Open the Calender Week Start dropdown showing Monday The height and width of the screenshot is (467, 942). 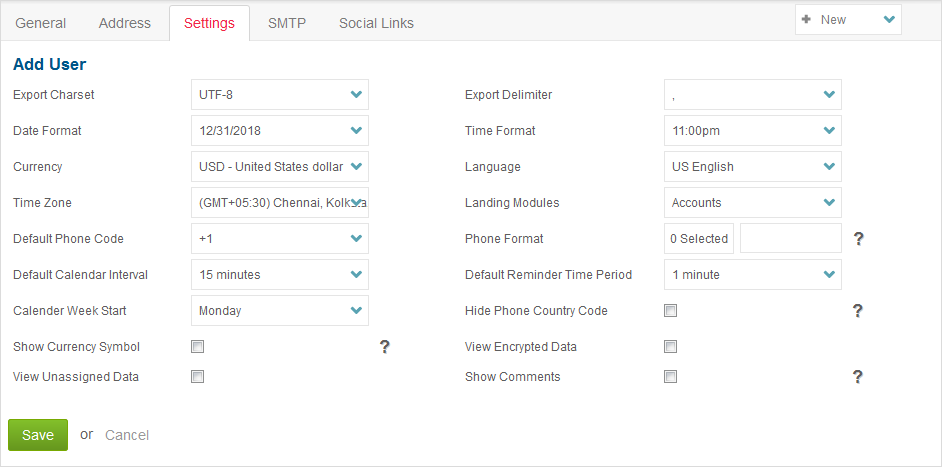click(x=280, y=311)
